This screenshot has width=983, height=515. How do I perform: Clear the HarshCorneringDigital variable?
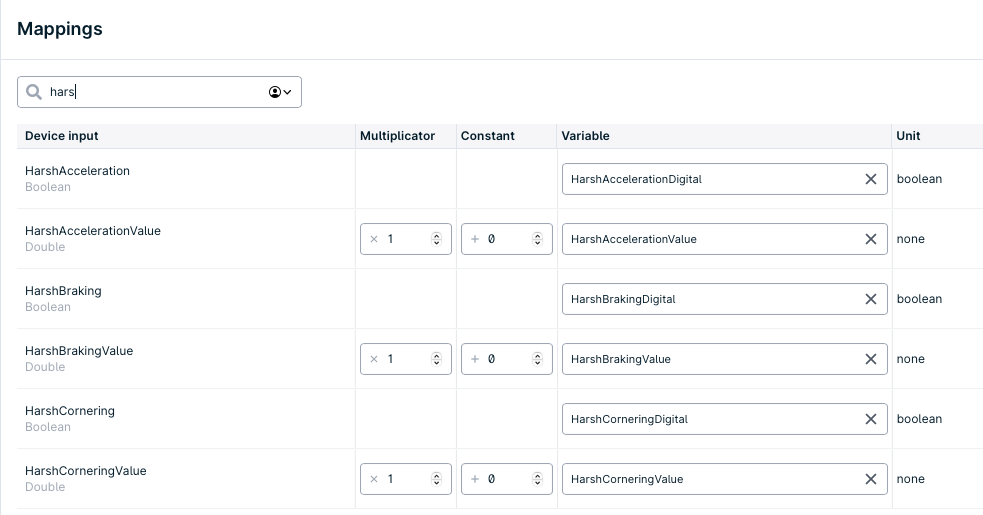pyautogui.click(x=871, y=419)
